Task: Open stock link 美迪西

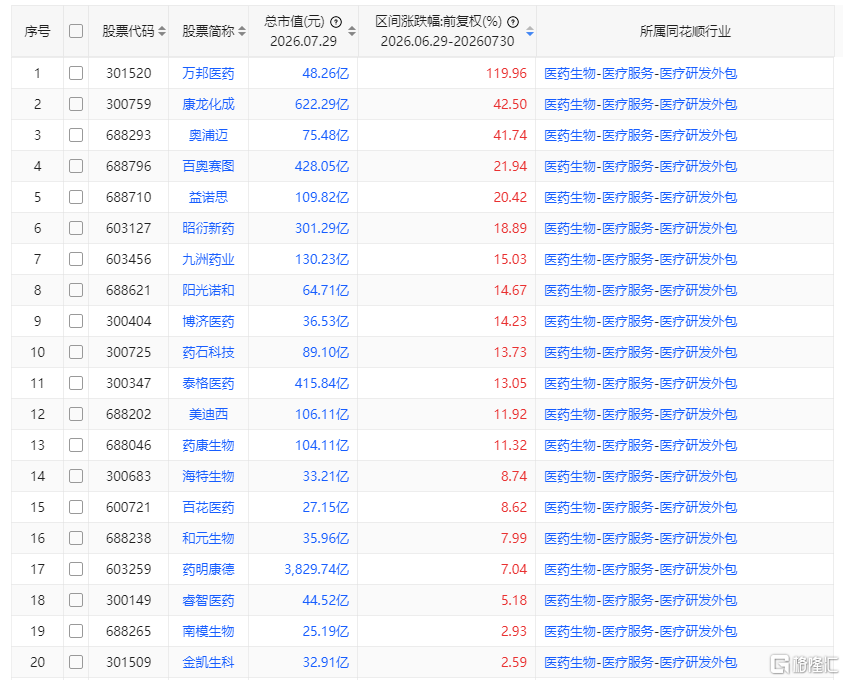Action: pyautogui.click(x=208, y=414)
